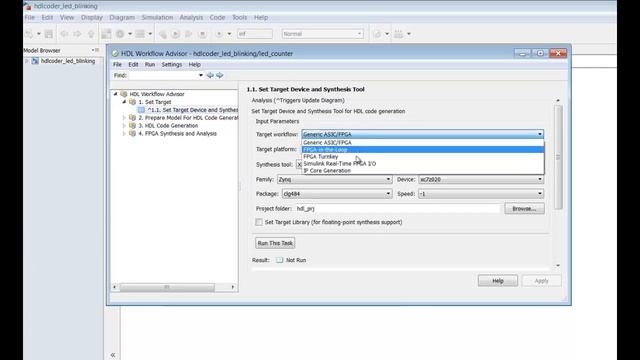Open the Simulink Analysis menu
Screen dimensions: 640x360
pyautogui.click(x=191, y=18)
